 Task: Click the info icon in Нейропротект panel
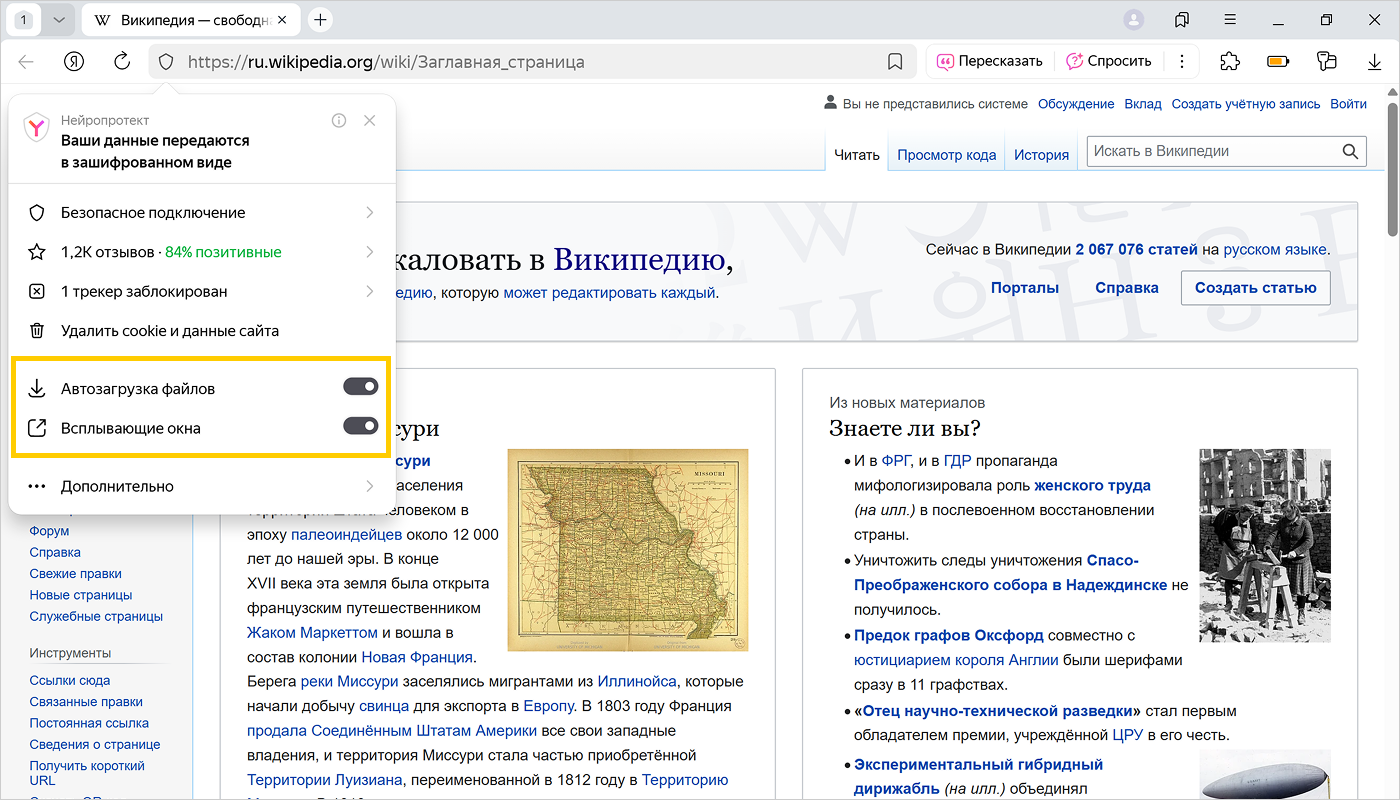pos(339,120)
